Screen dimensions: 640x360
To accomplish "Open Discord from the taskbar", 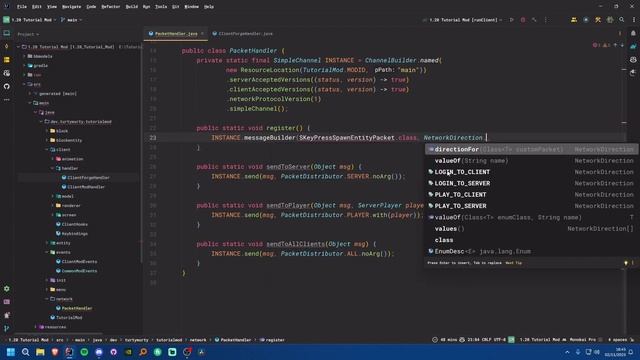I will click(99, 352).
